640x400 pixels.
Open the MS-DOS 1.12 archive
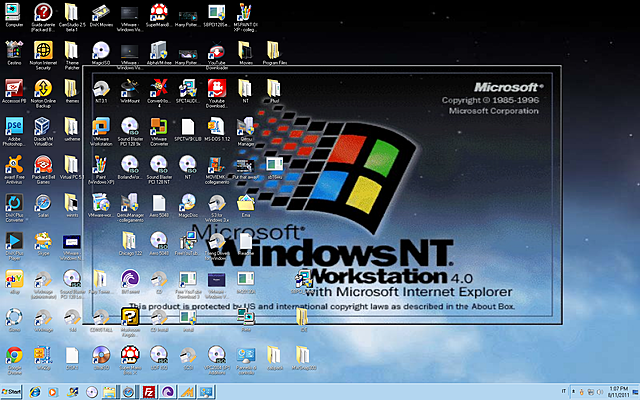(217, 129)
